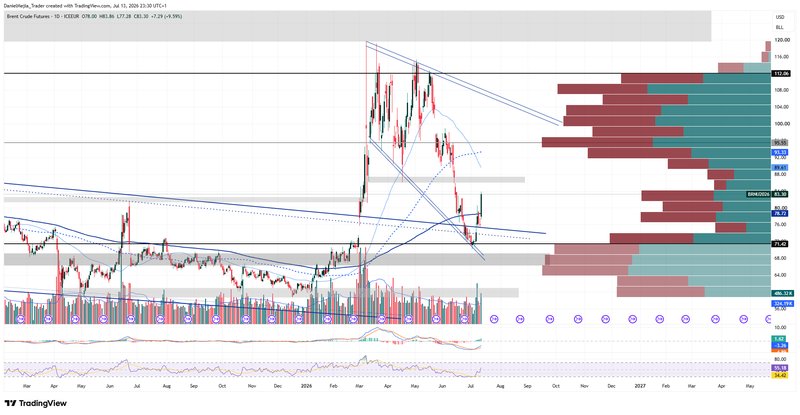Click the 89.61 light blue price label

[x=780, y=167]
